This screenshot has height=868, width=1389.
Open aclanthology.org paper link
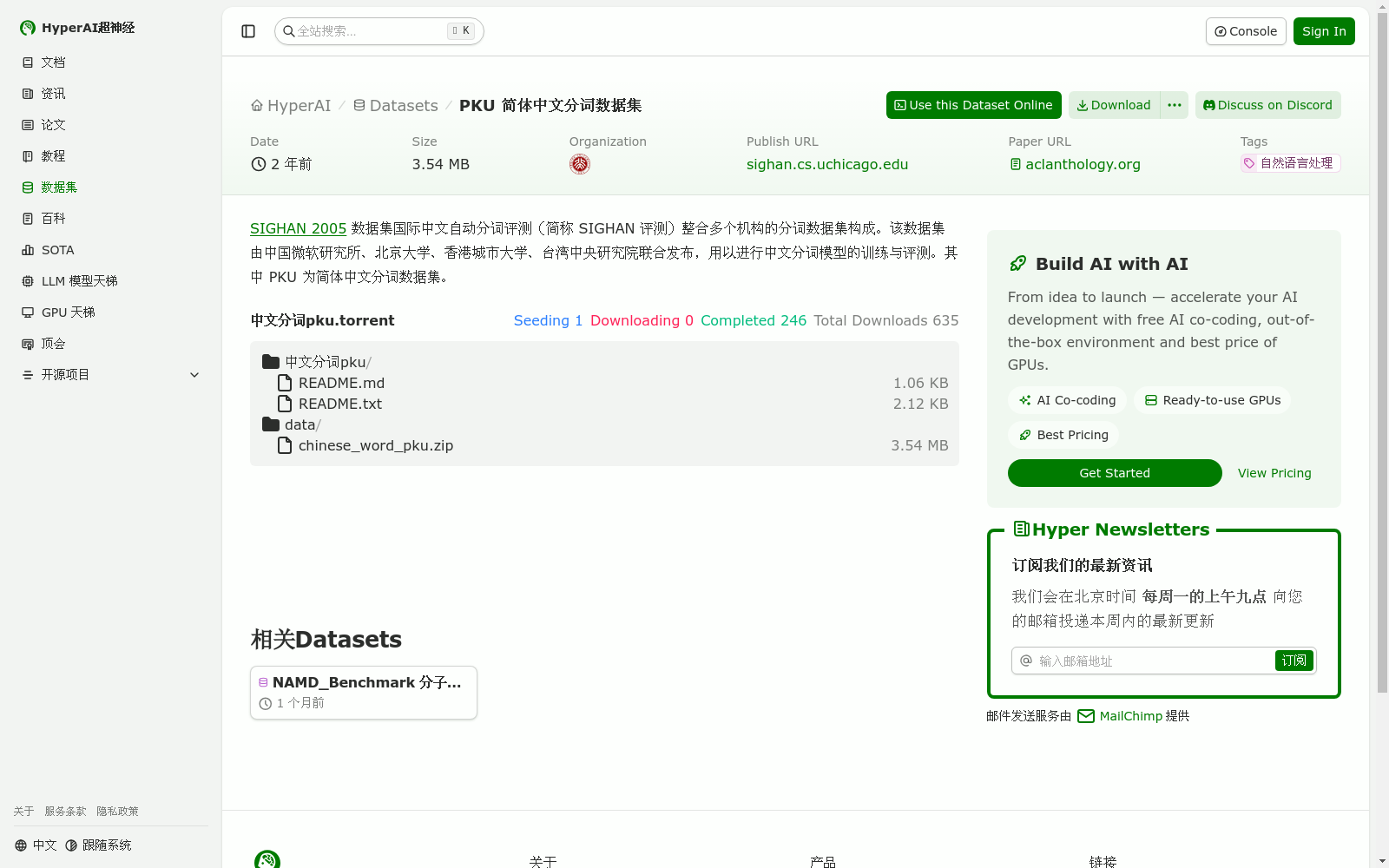(1075, 164)
